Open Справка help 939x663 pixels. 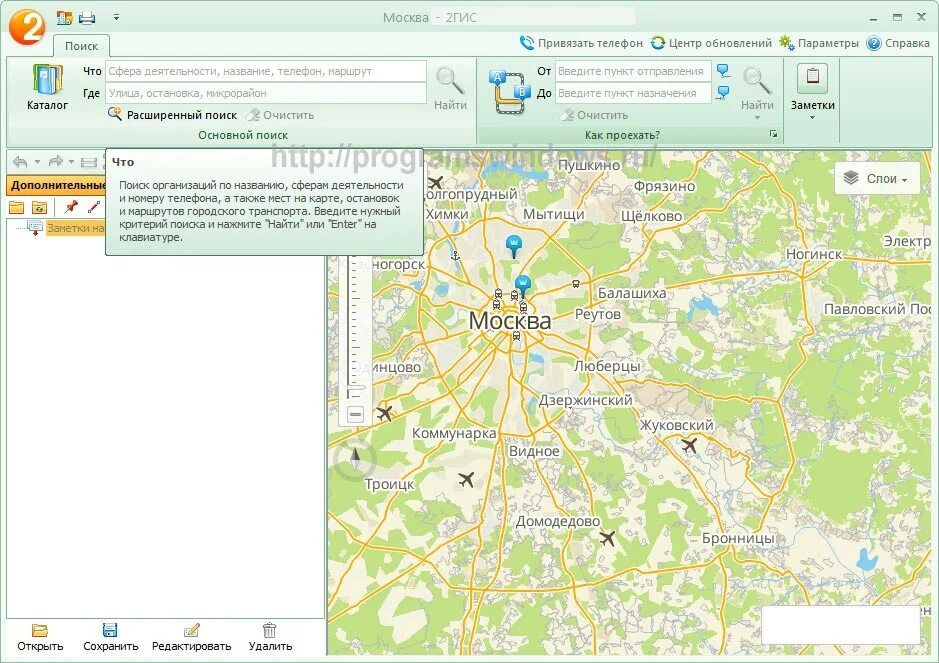point(898,43)
